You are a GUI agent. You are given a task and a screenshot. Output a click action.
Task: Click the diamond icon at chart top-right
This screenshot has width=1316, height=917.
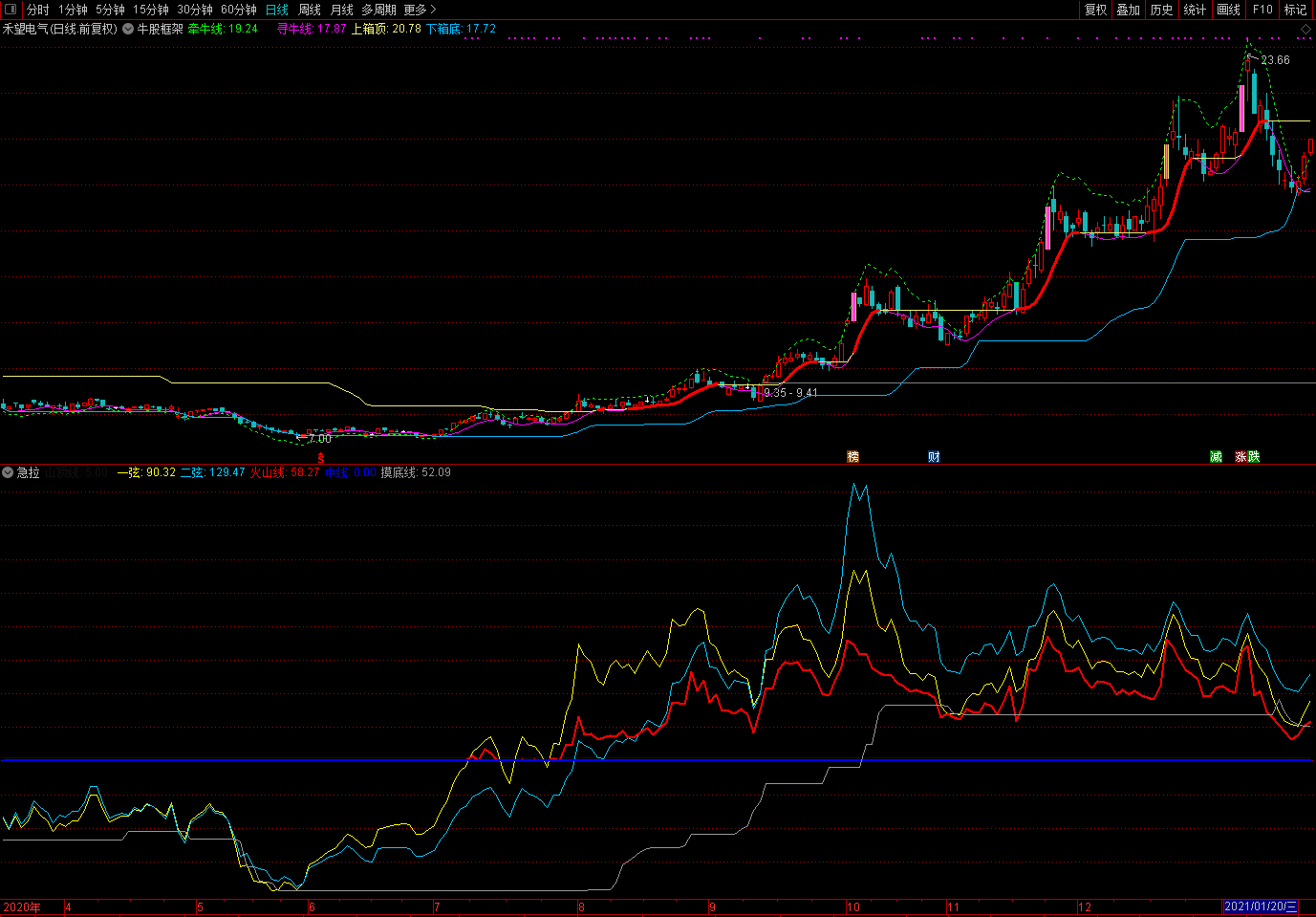(x=1305, y=30)
